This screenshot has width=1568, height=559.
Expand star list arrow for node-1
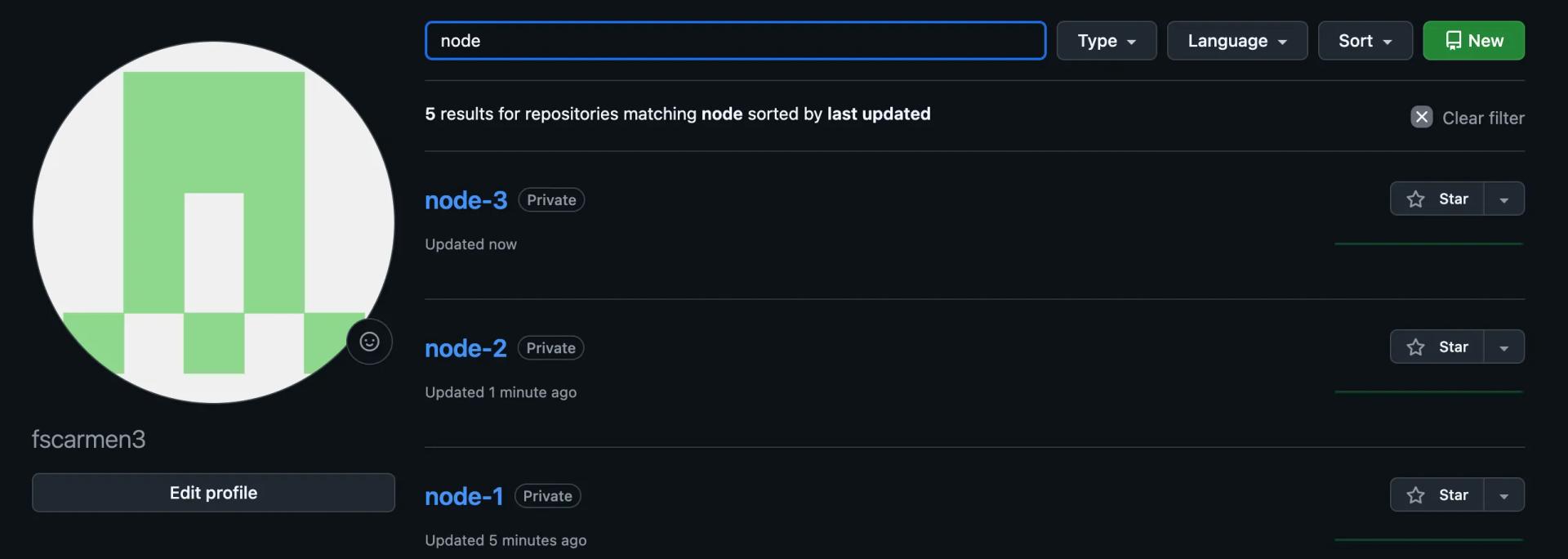[1503, 495]
